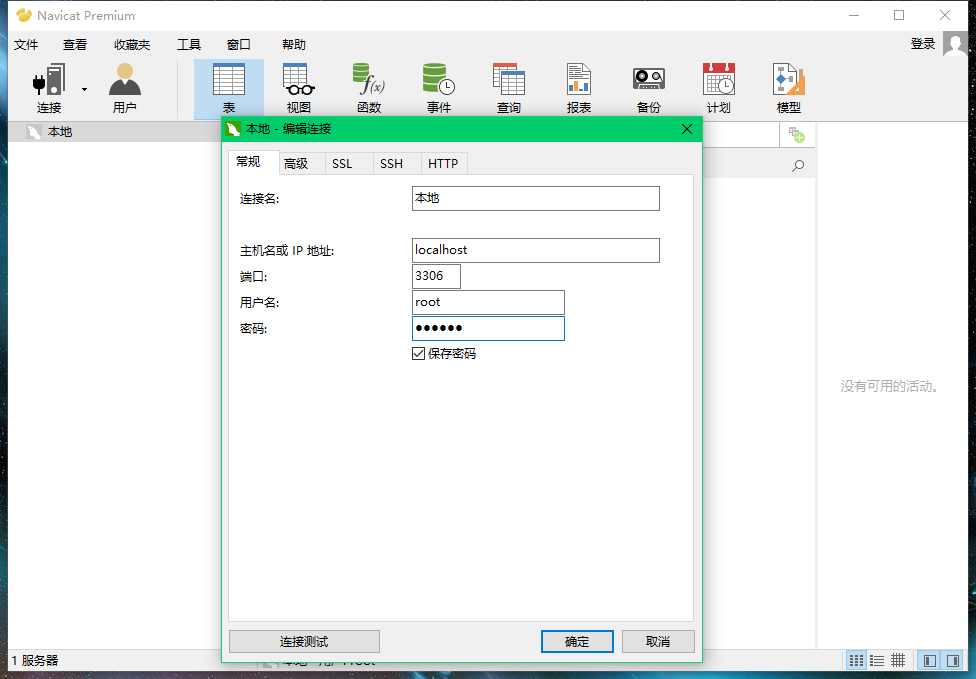This screenshot has width=976, height=679.
Task: Switch to the SSH tab
Action: [392, 163]
